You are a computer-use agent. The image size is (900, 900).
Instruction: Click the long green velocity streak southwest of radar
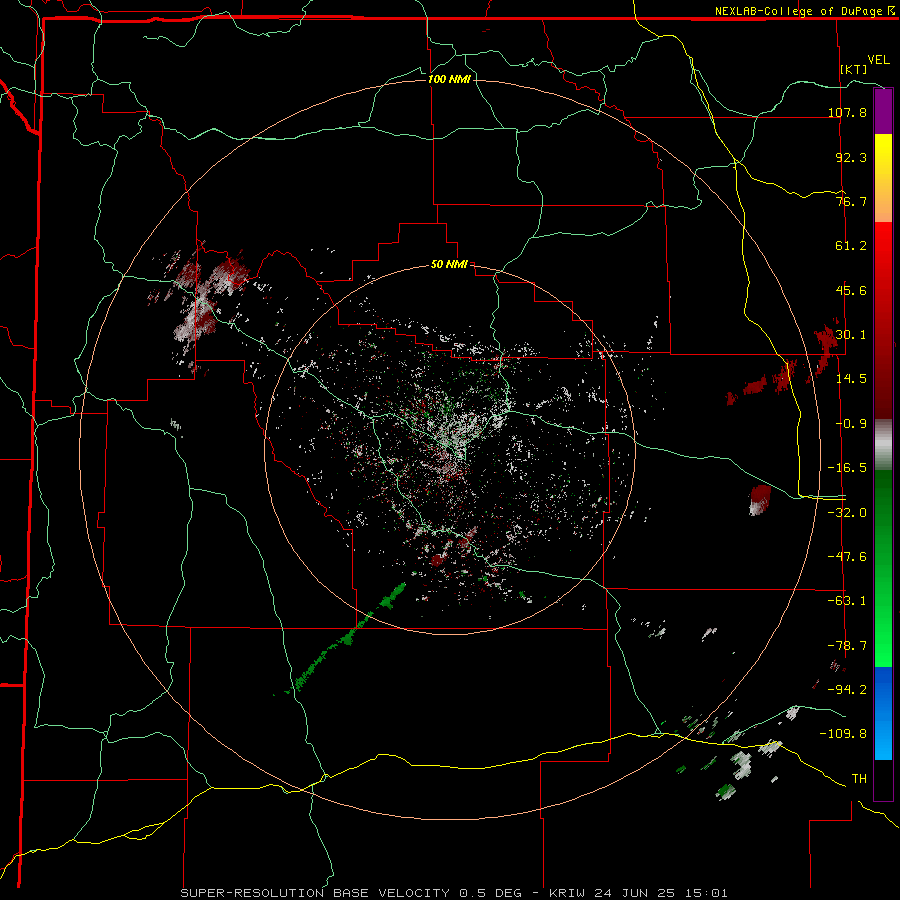(346, 639)
